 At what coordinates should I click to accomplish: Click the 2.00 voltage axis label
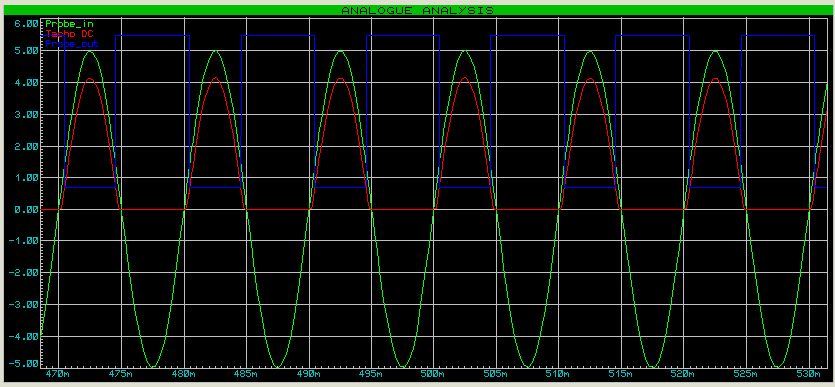tap(26, 146)
